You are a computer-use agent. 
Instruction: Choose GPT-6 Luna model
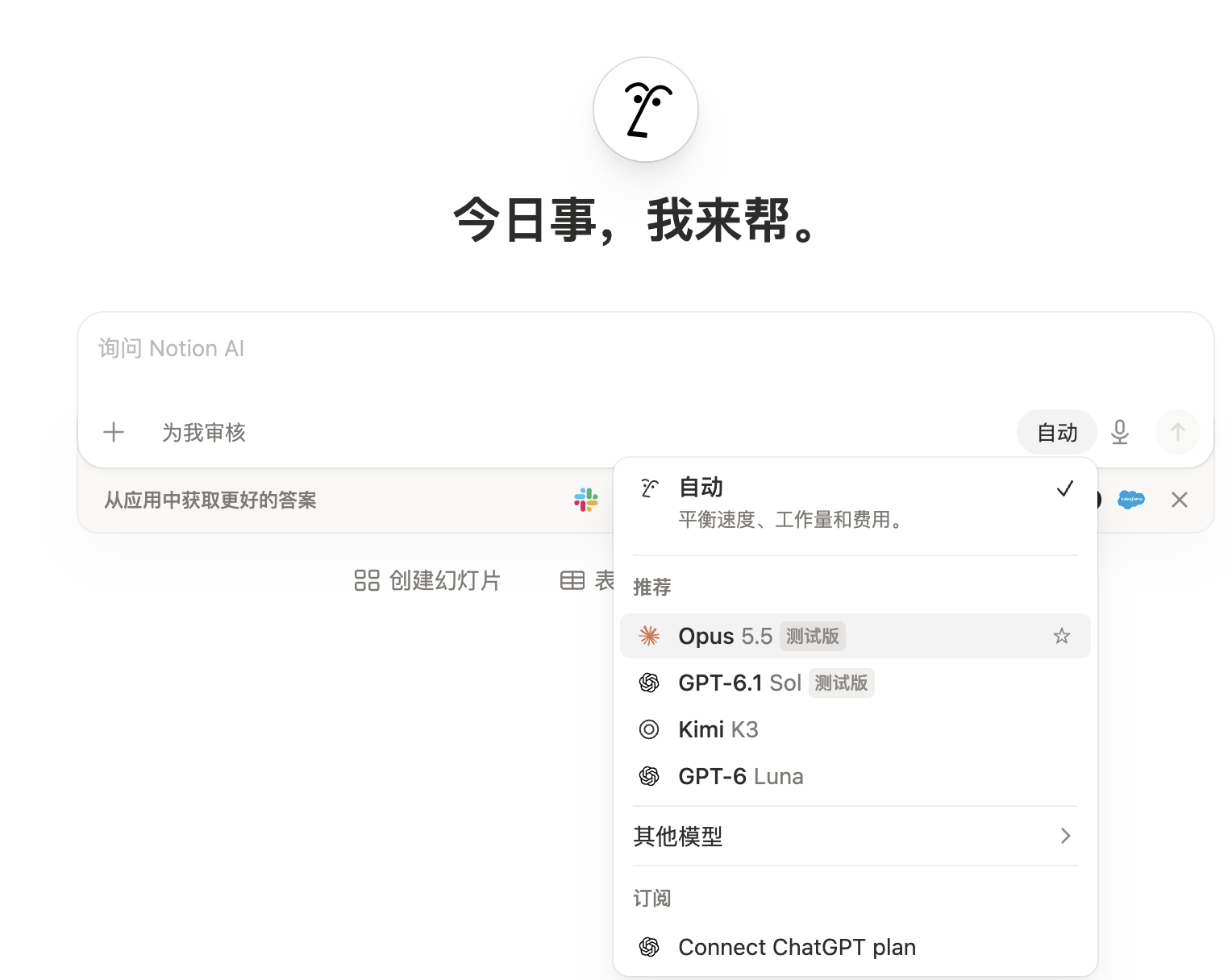point(855,776)
